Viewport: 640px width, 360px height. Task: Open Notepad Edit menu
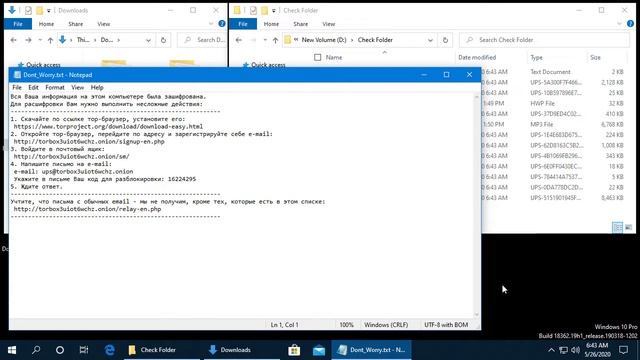pos(33,87)
